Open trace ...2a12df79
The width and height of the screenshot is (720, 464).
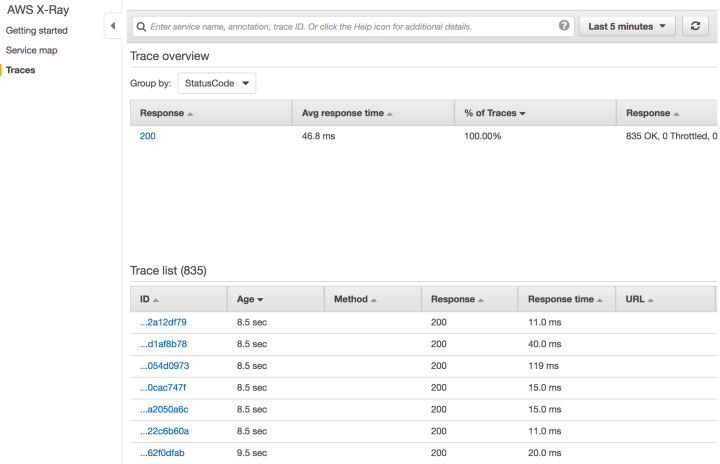pos(163,322)
